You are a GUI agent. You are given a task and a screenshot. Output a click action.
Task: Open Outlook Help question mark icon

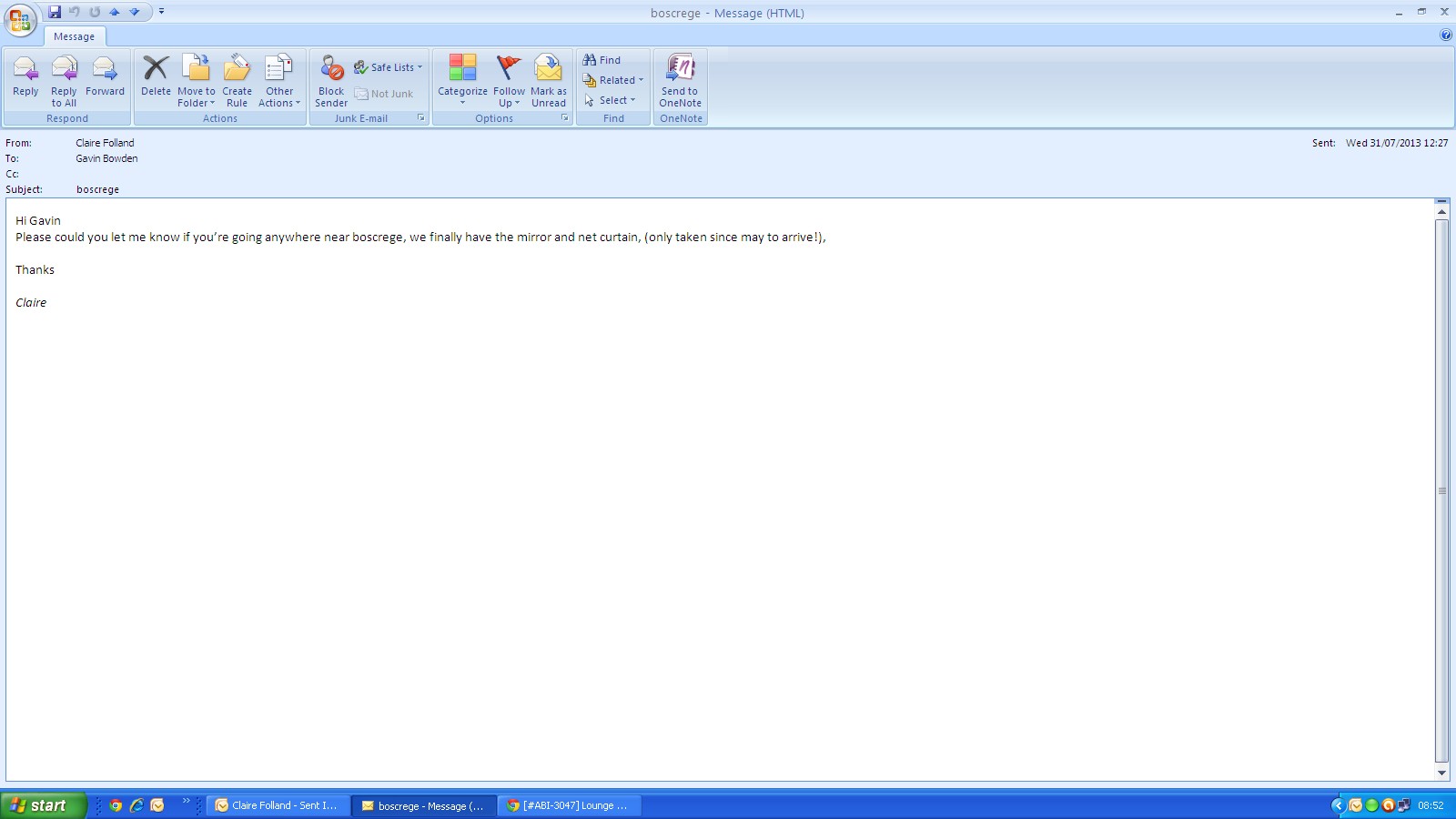1446,35
